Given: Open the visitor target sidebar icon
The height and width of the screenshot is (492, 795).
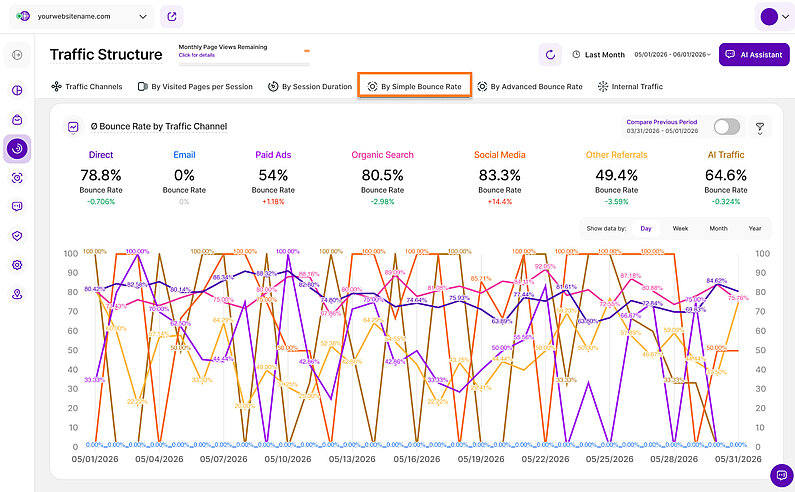Looking at the screenshot, I should (17, 178).
